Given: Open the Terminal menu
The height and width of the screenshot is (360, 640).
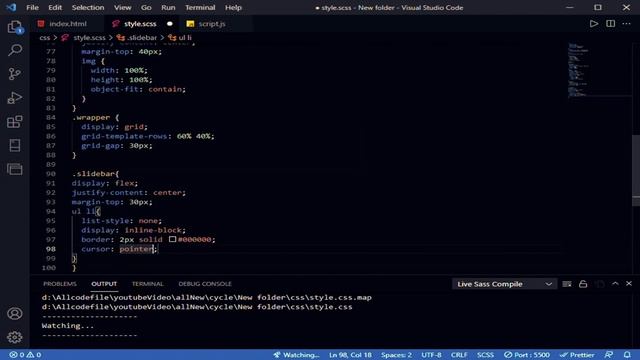Looking at the screenshot, I should point(200,7).
